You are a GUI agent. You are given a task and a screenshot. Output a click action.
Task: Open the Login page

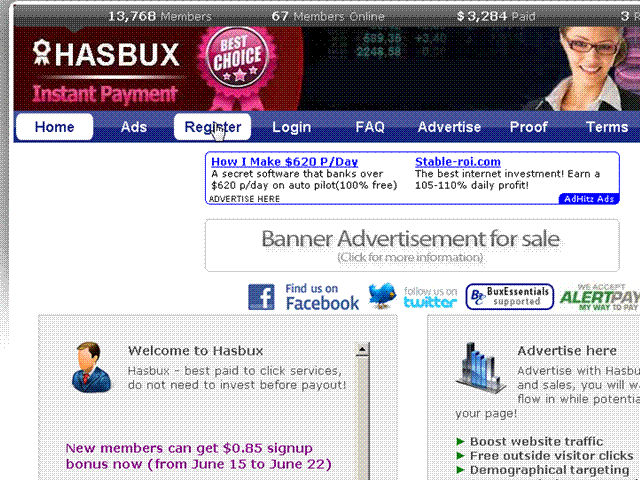click(291, 127)
